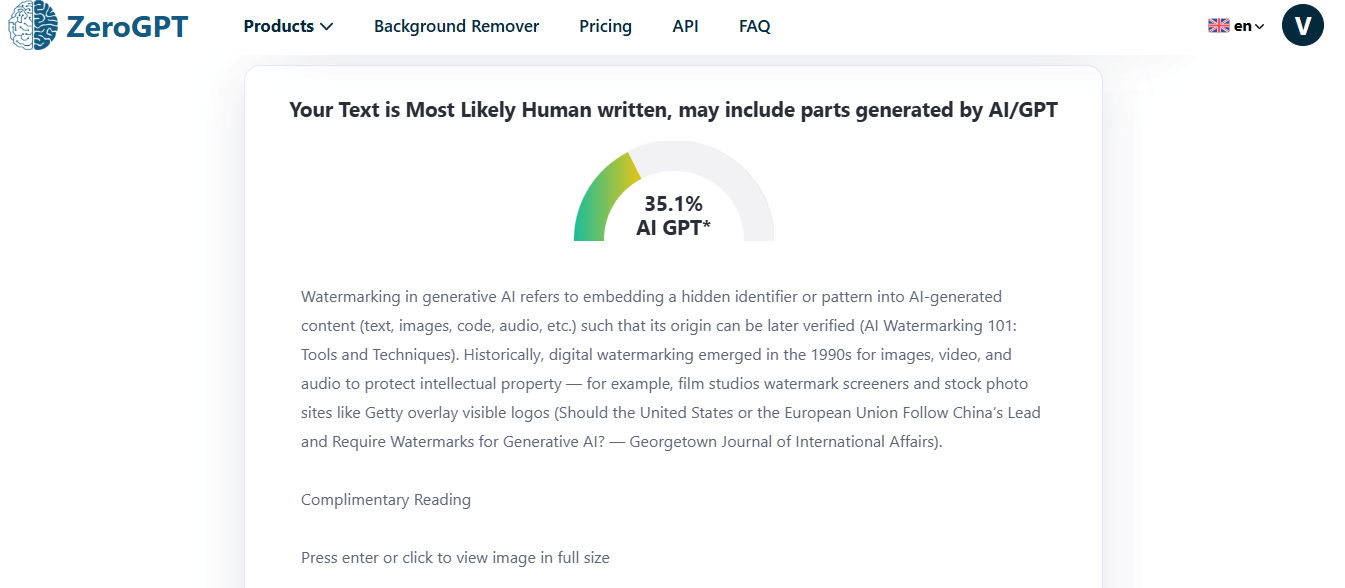Viewport: 1345px width, 588px height.
Task: Navigate to the API link
Action: (x=685, y=27)
